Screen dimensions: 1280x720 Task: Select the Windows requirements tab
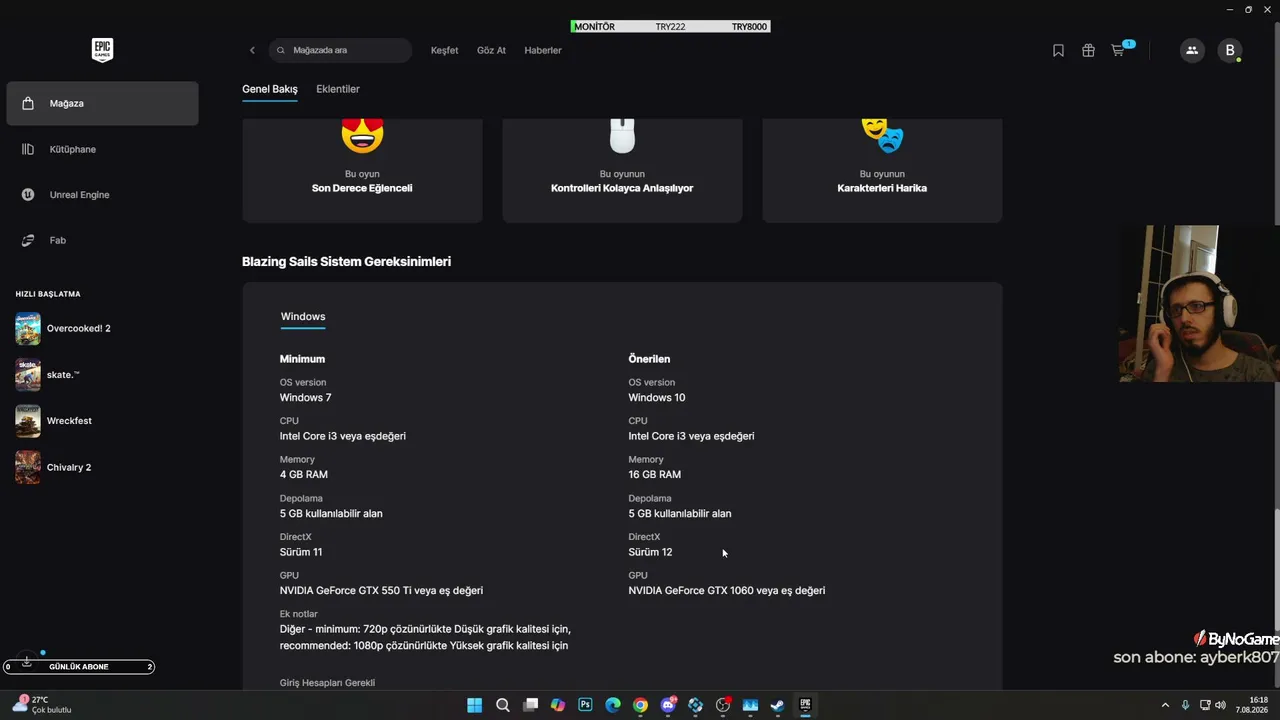tap(303, 317)
